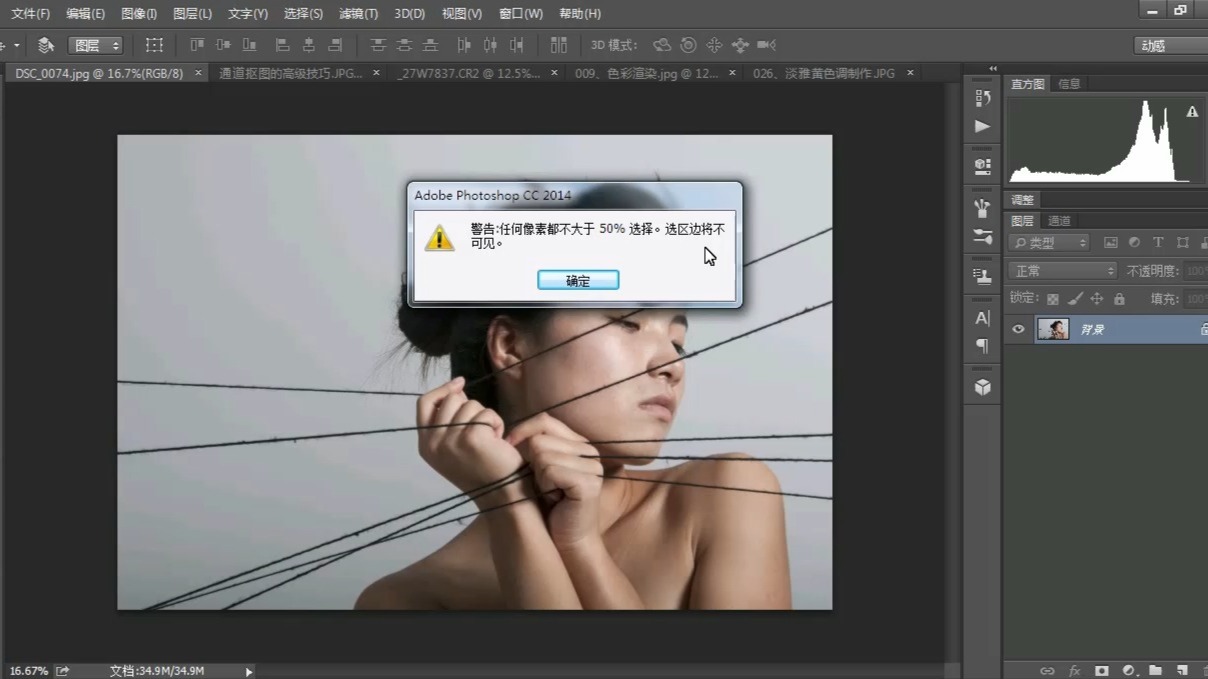This screenshot has width=1208, height=679.
Task: Click the 确定 button in the warning dialog
Action: tap(578, 280)
